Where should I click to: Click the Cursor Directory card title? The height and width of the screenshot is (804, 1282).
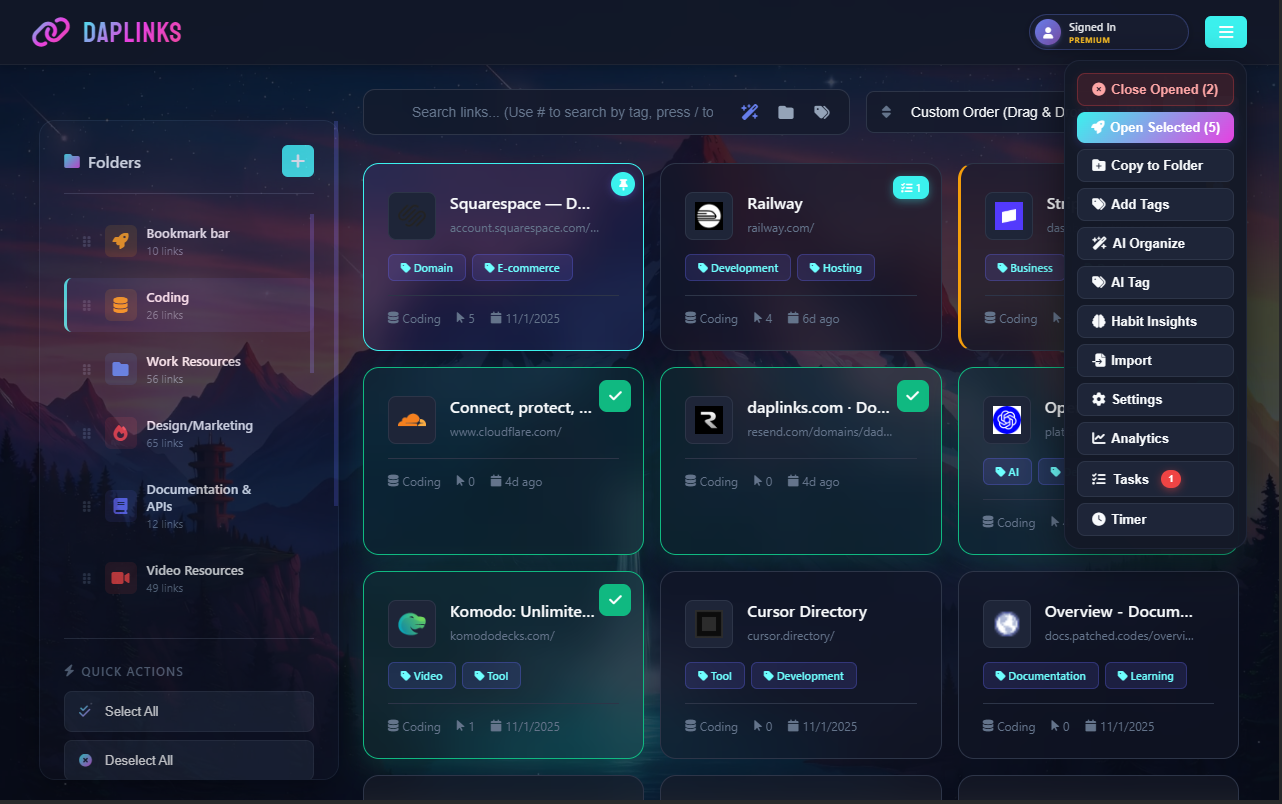807,611
